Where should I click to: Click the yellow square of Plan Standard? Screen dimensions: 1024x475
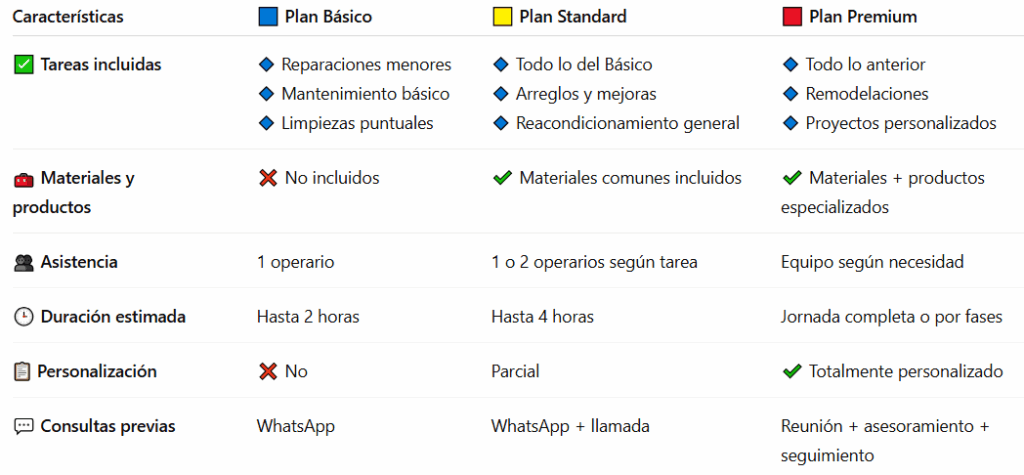502,17
